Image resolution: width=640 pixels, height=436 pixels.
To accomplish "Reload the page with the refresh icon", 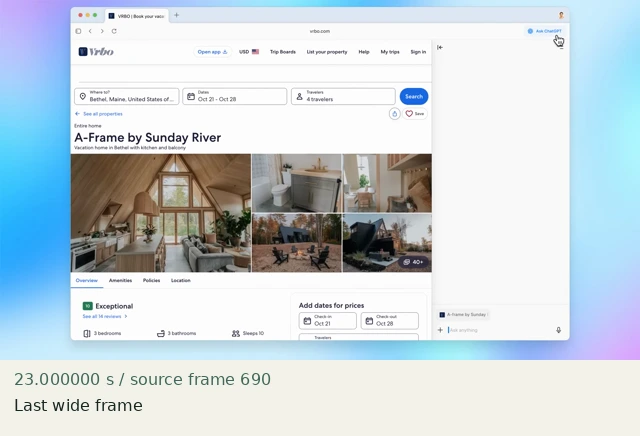I will (114, 31).
